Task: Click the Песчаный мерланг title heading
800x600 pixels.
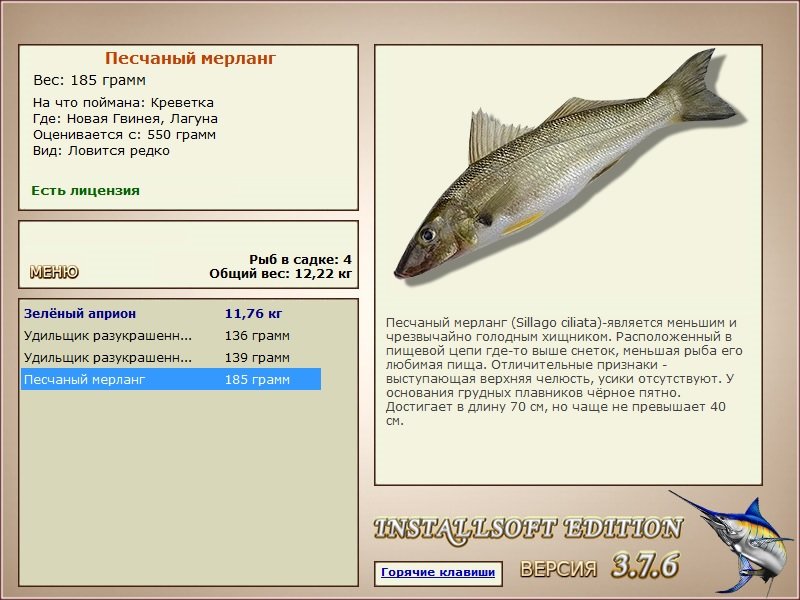Action: pyautogui.click(x=190, y=58)
